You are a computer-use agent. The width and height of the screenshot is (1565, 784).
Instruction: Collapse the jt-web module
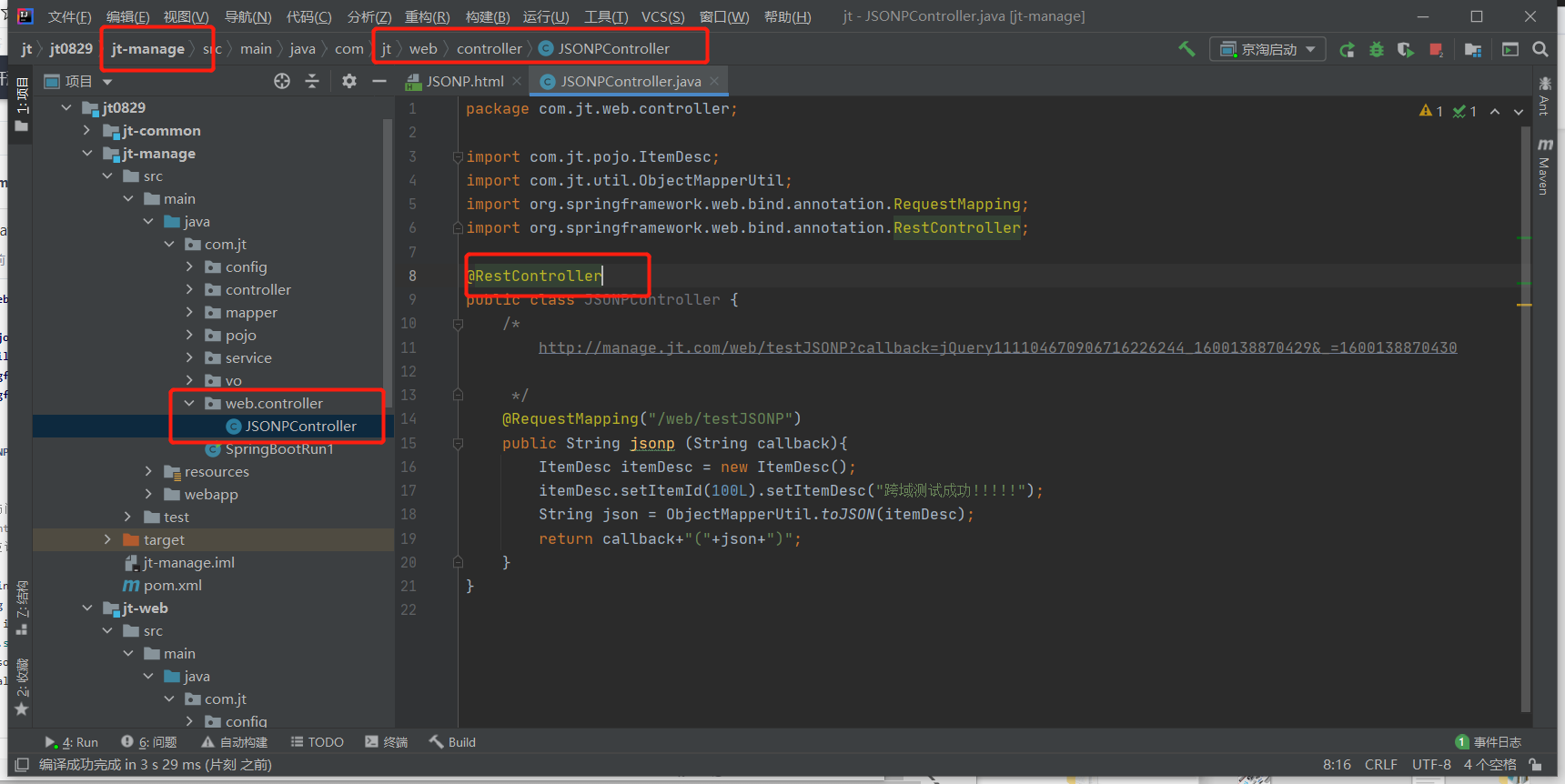(x=87, y=608)
